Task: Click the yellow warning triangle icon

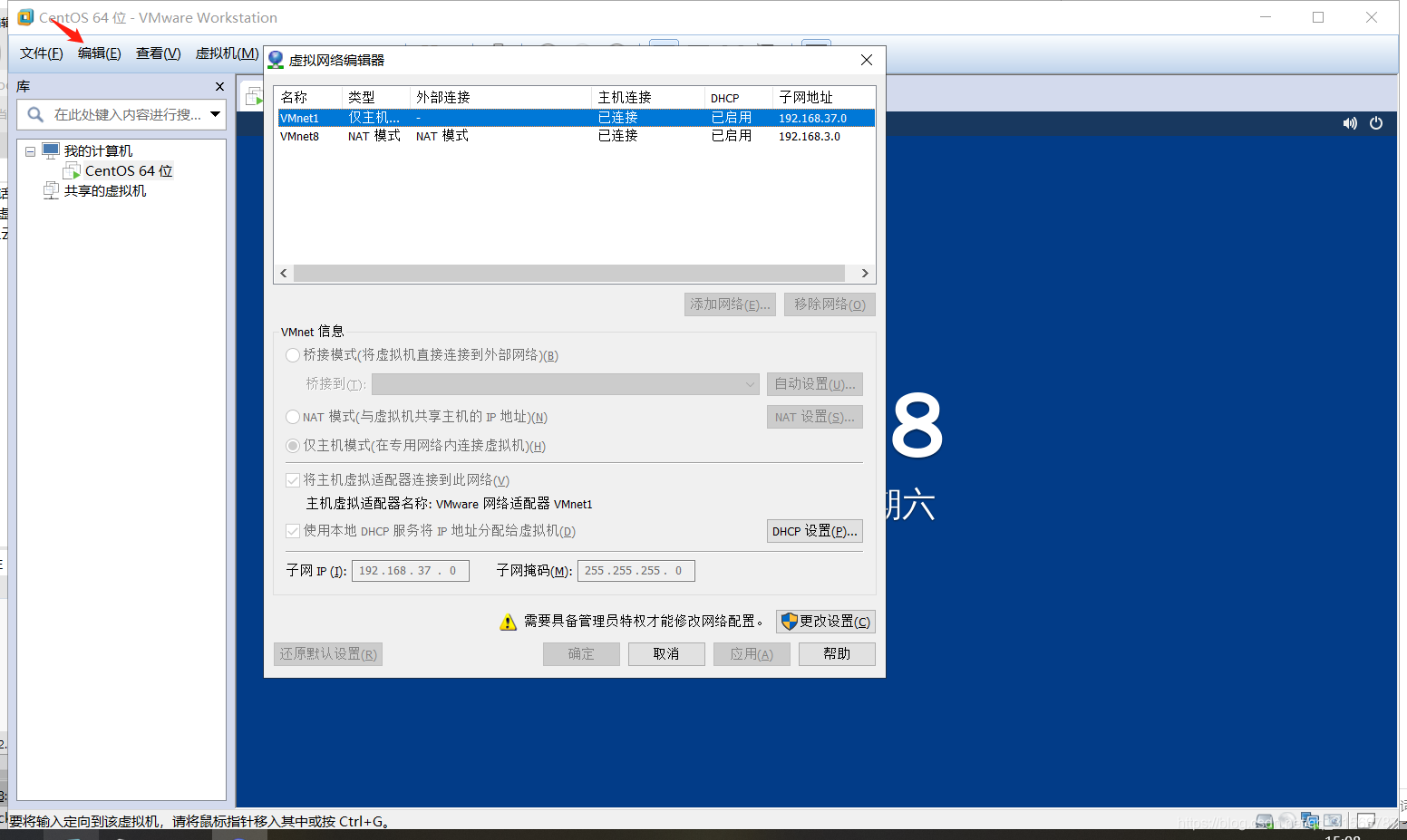Action: point(508,622)
